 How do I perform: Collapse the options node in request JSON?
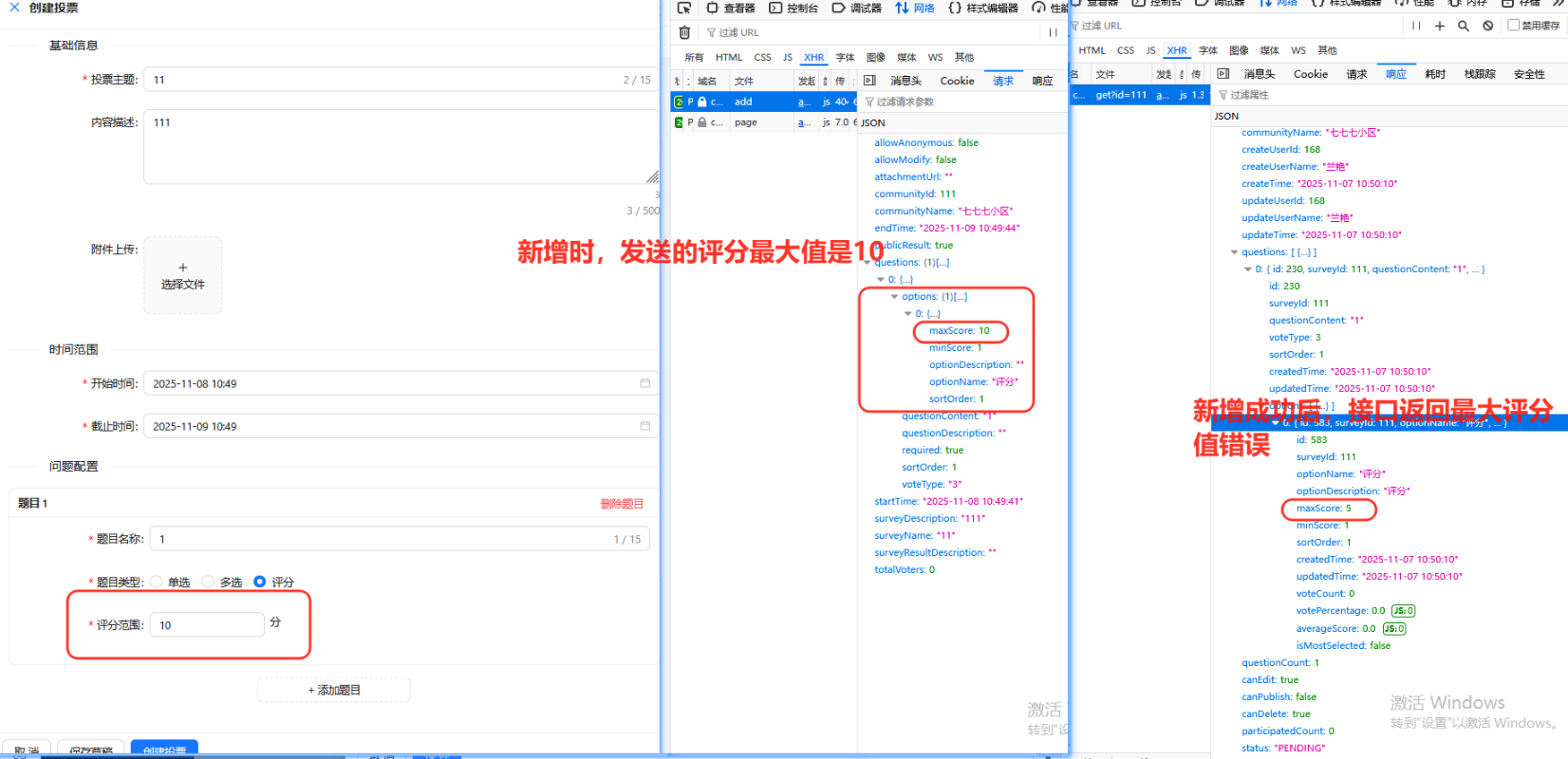click(x=894, y=296)
